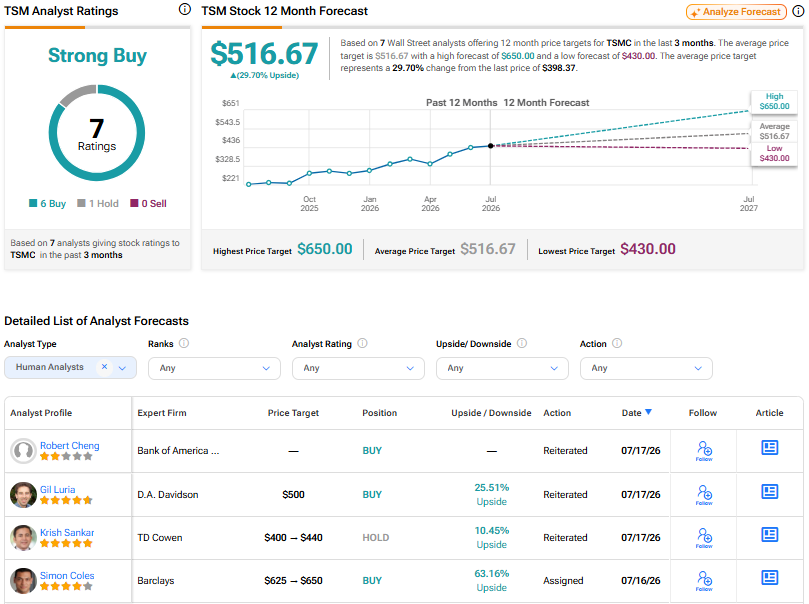This screenshot has width=809, height=604.
Task: Expand the Analyst Rating dropdown
Action: 358,368
